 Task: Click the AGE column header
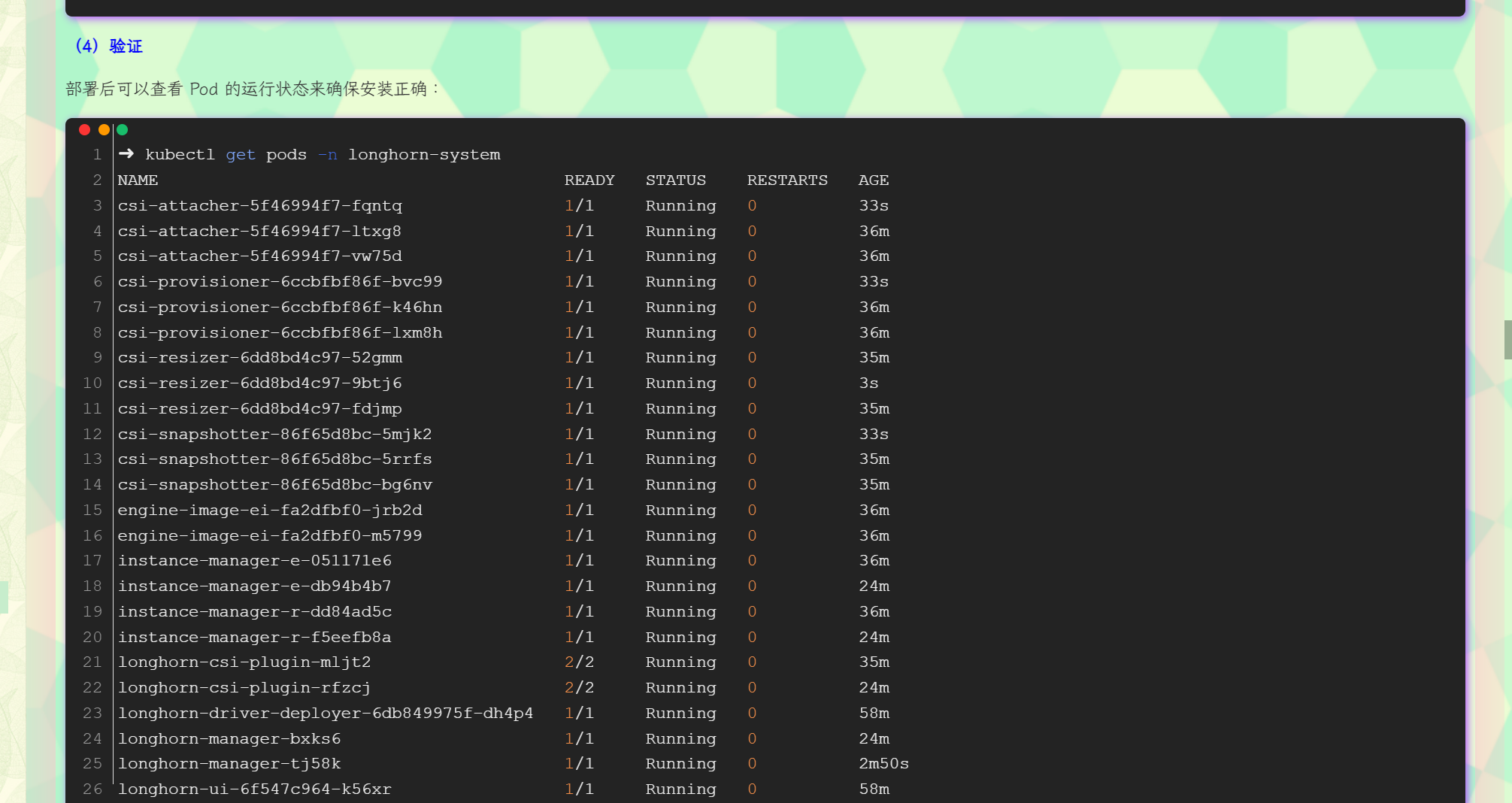click(874, 180)
